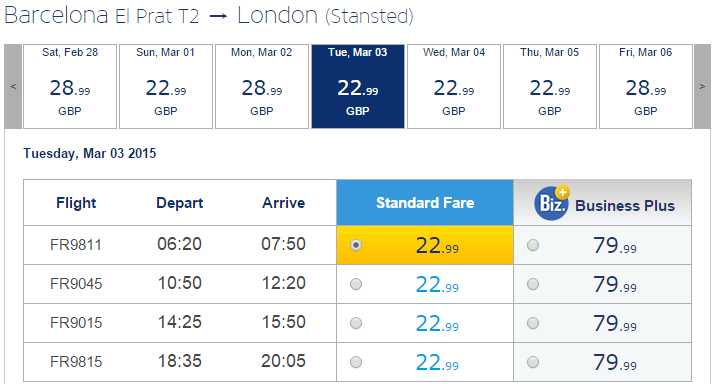
Task: Switch to Sat, Feb 28 date tab
Action: tap(70, 86)
